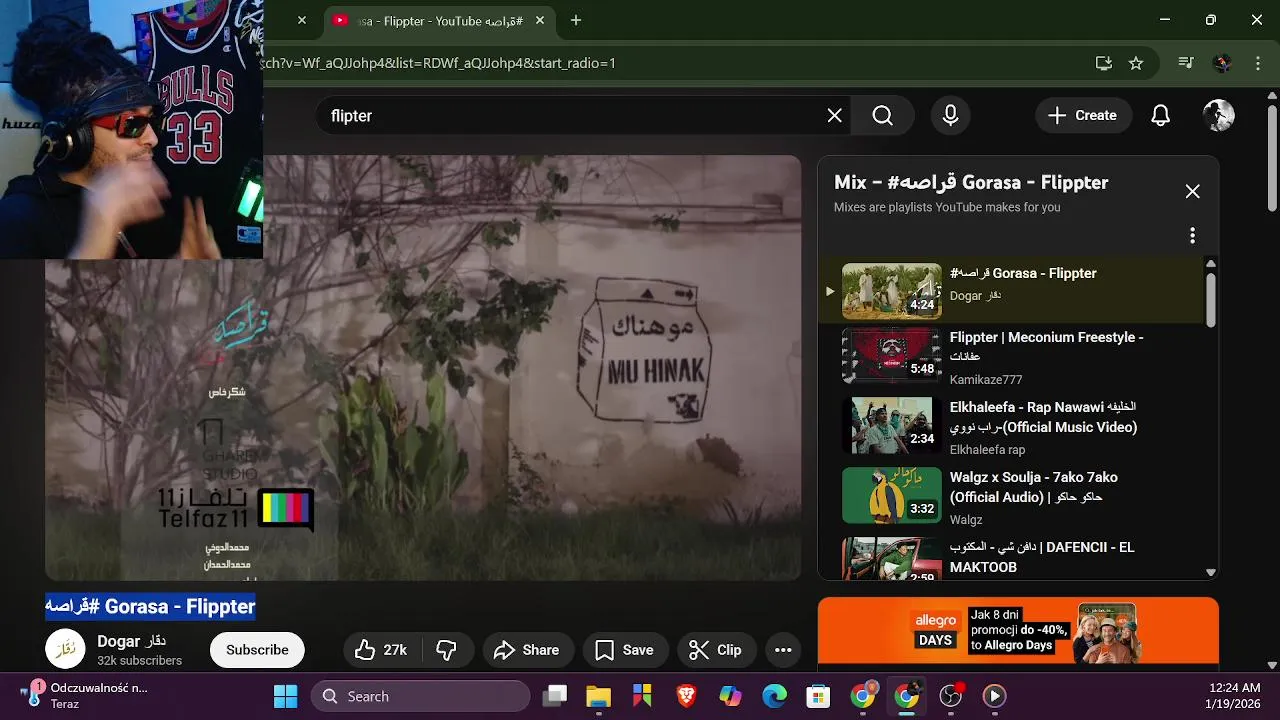The width and height of the screenshot is (1280, 720).
Task: Open Dogar channel avatar
Action: click(x=65, y=650)
